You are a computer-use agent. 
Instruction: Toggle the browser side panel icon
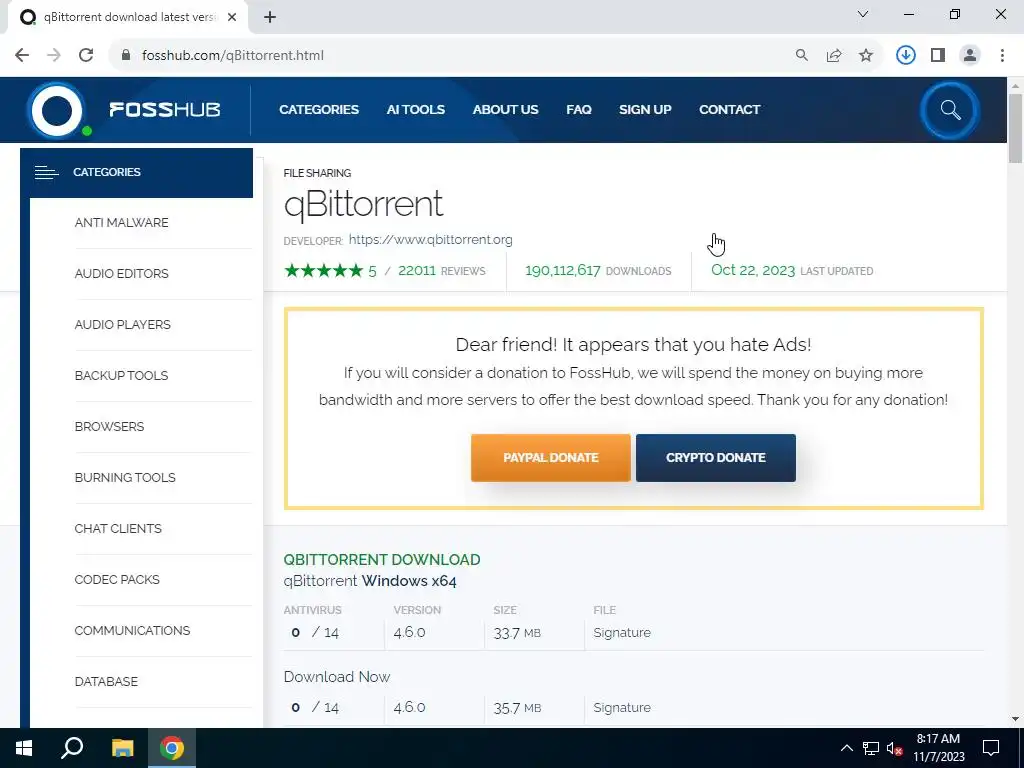[938, 56]
